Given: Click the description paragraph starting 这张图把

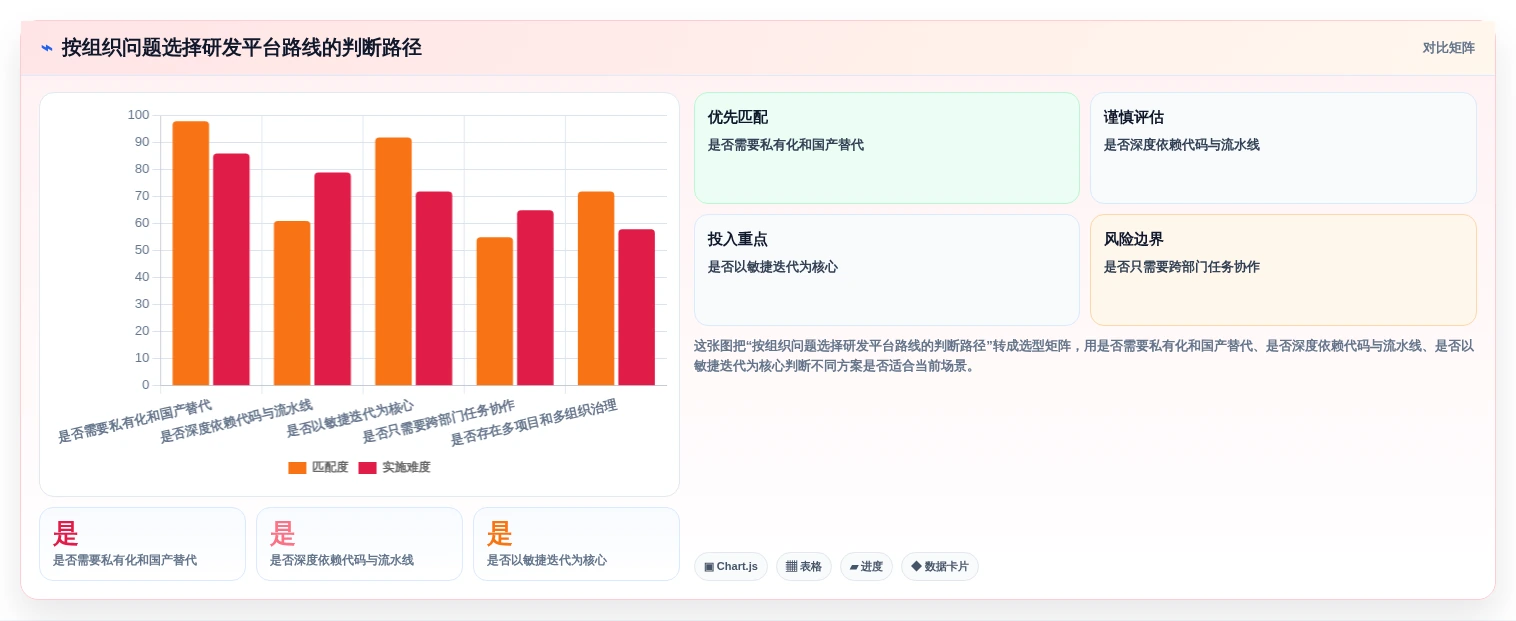Looking at the screenshot, I should click(x=1085, y=356).
